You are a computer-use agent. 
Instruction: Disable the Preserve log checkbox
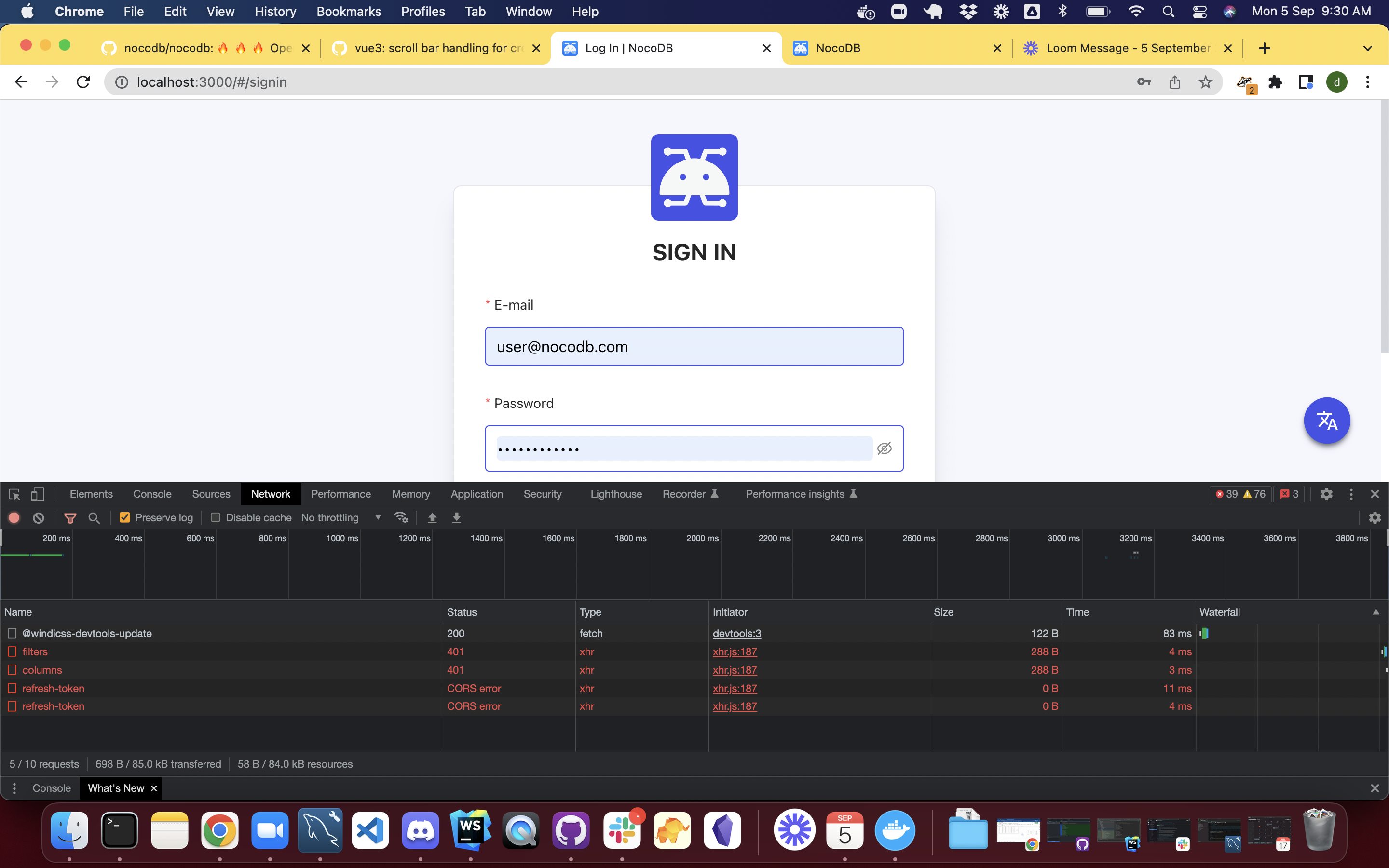124,517
